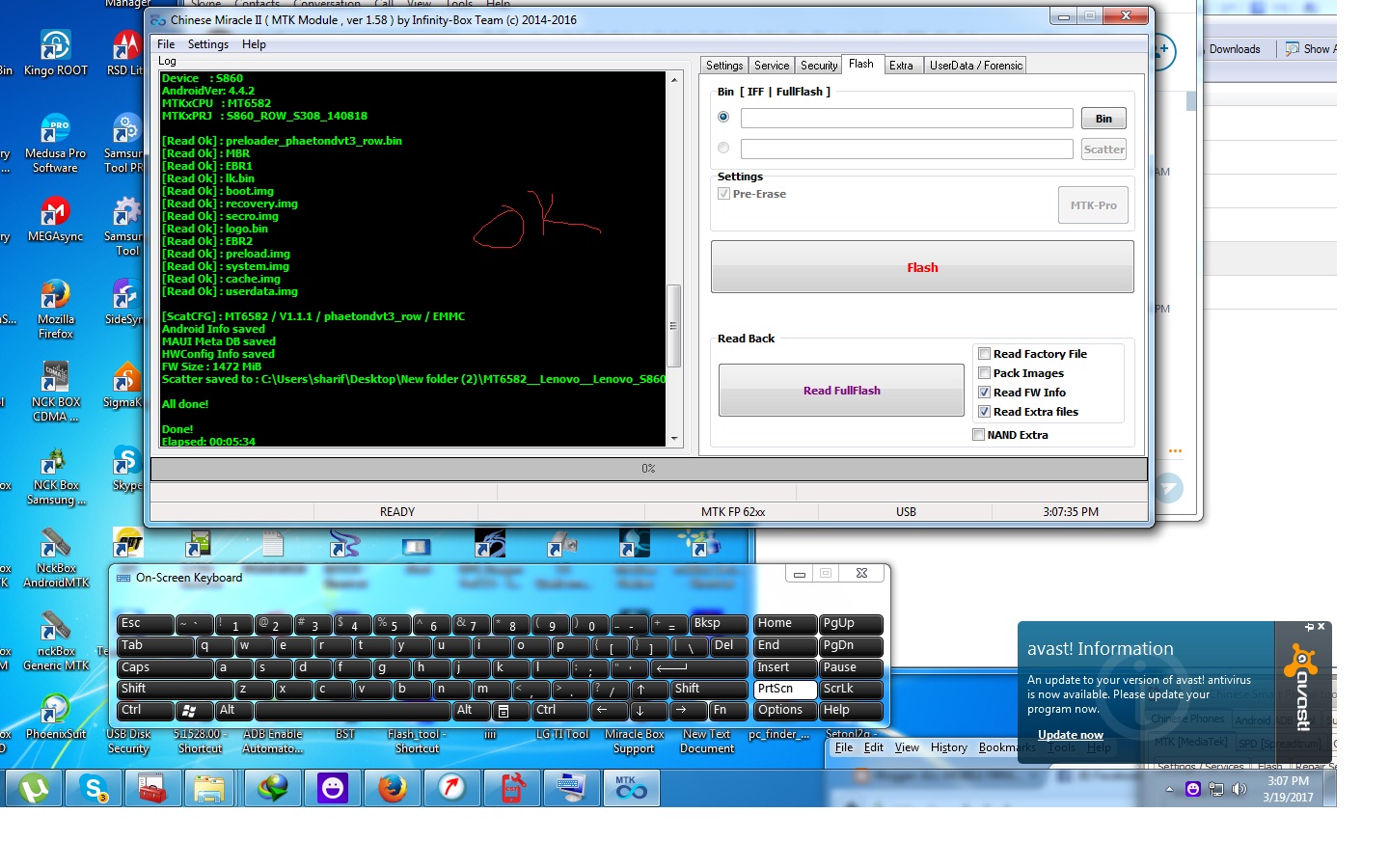
Task: Click the red Flash button
Action: pyautogui.click(x=921, y=267)
